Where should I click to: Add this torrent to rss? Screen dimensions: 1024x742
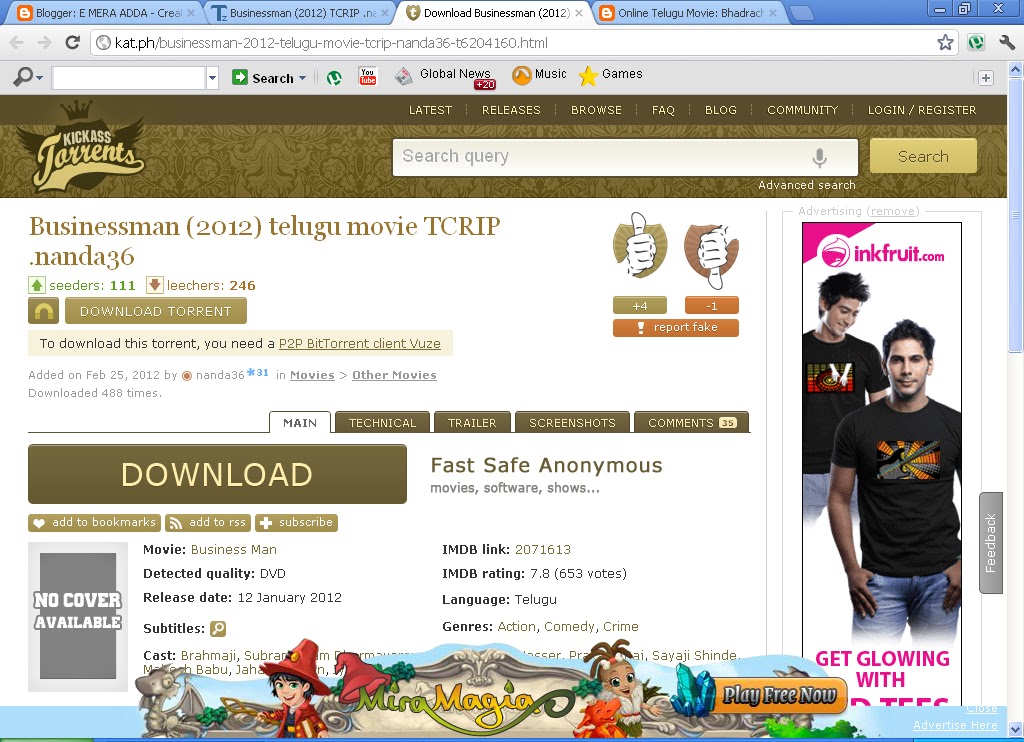(208, 523)
